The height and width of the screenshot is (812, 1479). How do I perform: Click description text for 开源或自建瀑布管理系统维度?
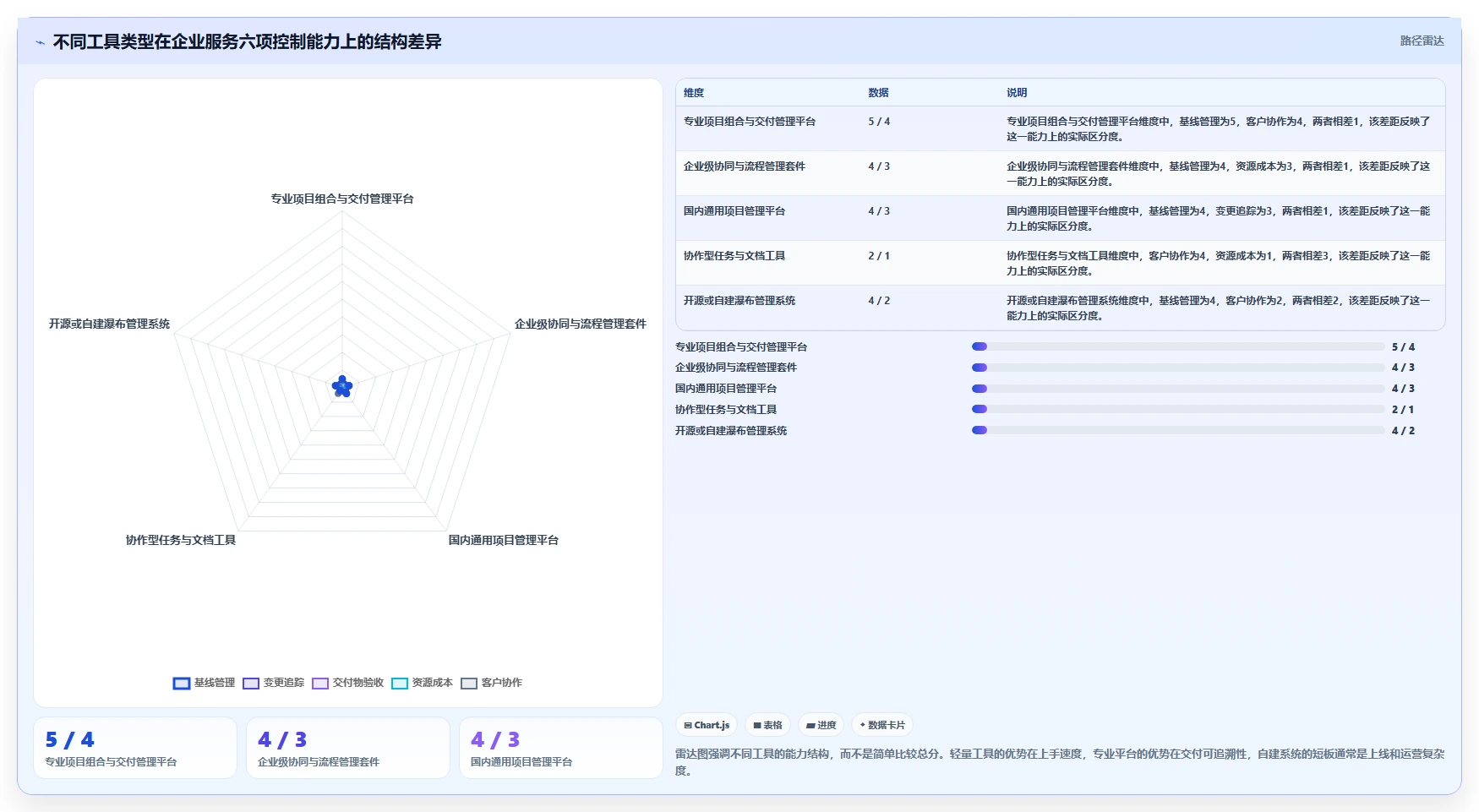click(1218, 308)
